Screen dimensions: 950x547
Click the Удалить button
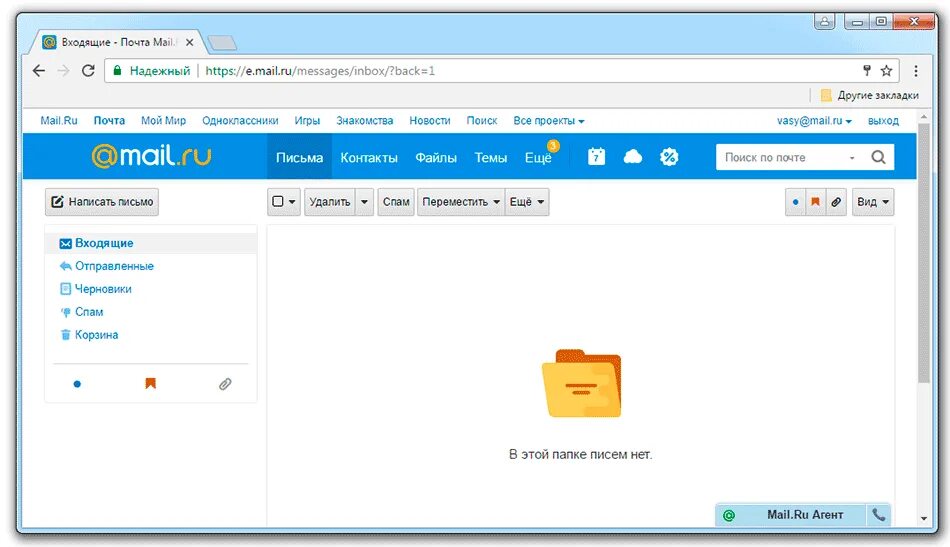(330, 202)
